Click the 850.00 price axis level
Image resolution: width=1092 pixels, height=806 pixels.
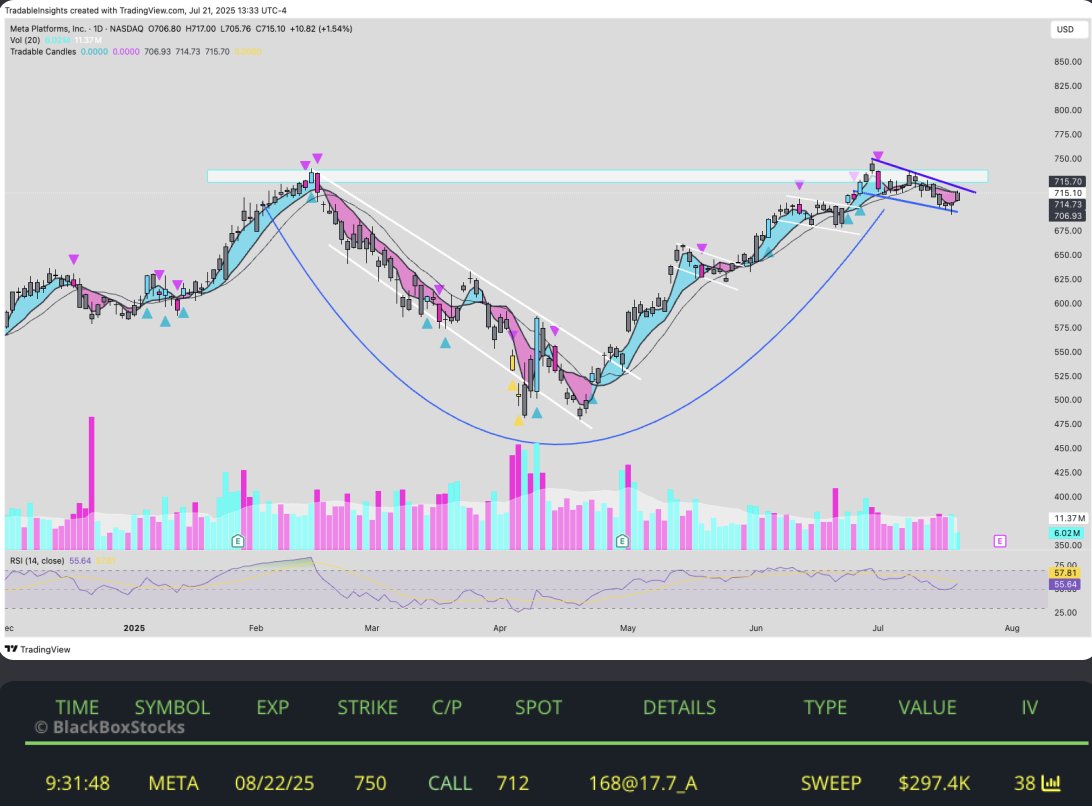1068,62
